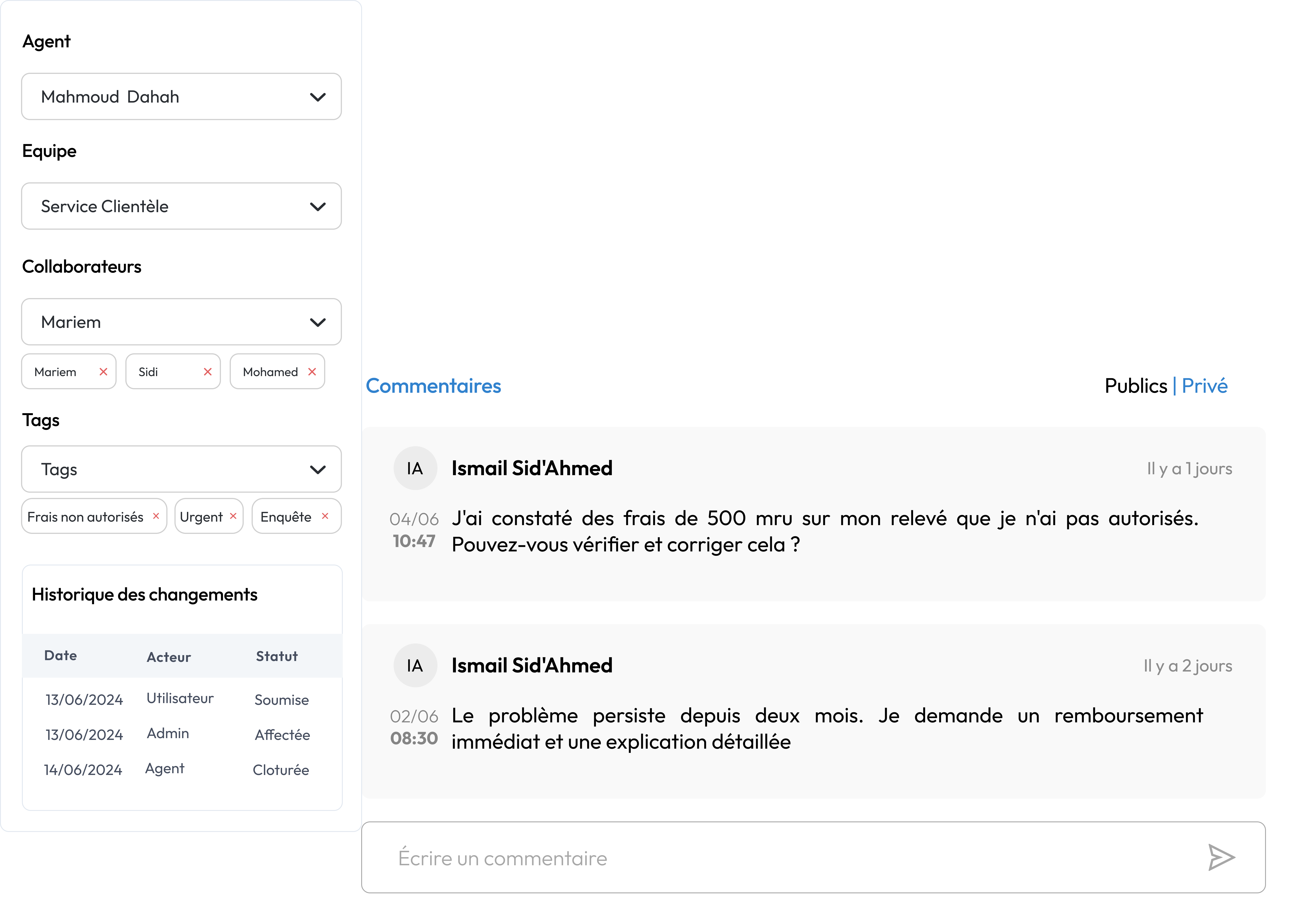Image resolution: width=1294 pixels, height=924 pixels.
Task: Remove the Urgent tag
Action: (x=233, y=516)
